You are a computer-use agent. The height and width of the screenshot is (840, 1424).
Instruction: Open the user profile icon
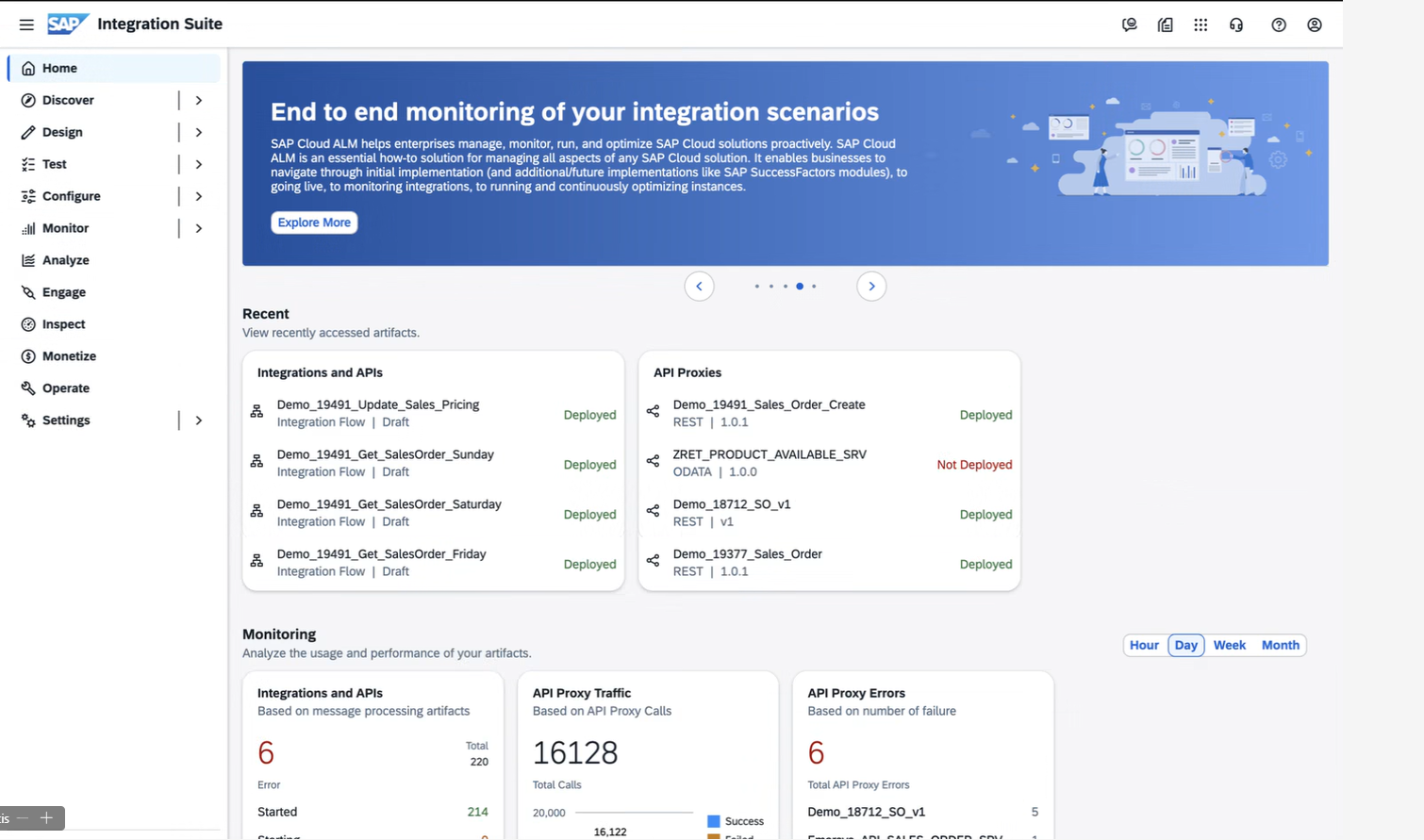coord(1315,25)
